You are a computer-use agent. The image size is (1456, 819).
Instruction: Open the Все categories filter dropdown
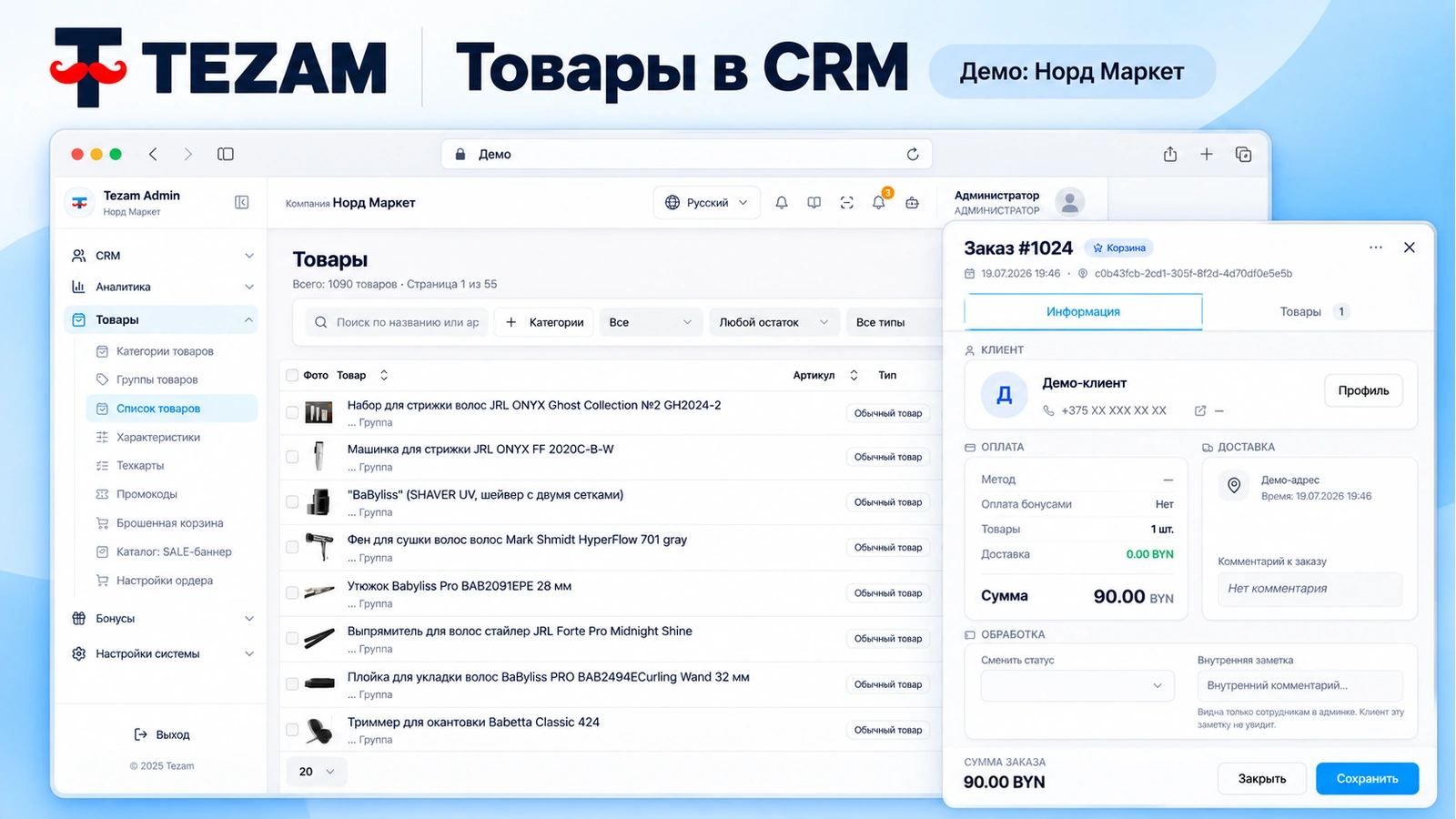(x=651, y=322)
